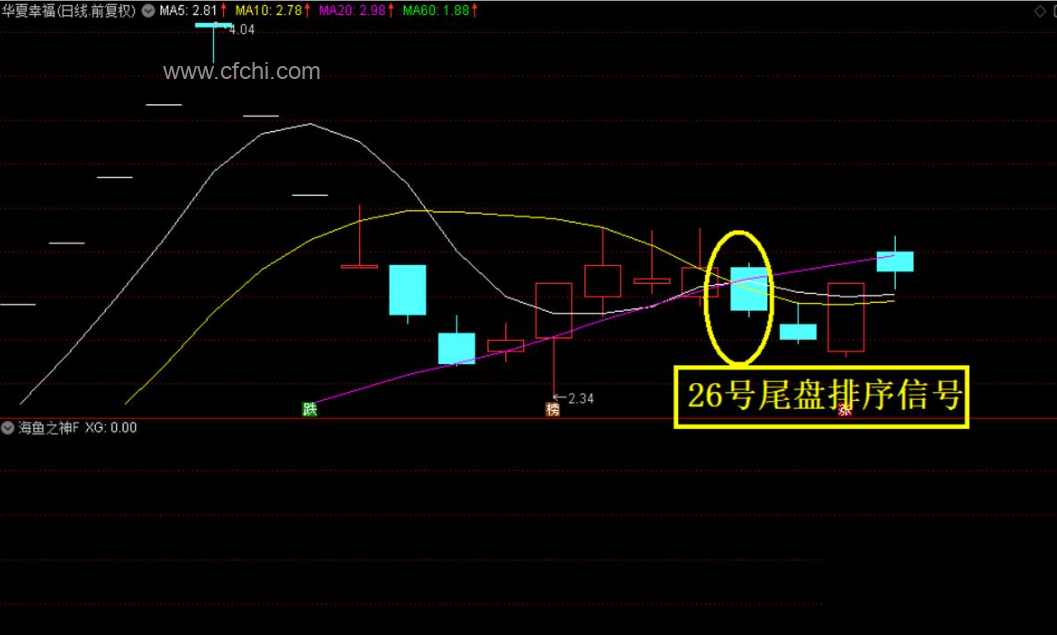Viewport: 1057px width, 635px height.
Task: Click the green 跌 marker icon
Action: coord(309,409)
